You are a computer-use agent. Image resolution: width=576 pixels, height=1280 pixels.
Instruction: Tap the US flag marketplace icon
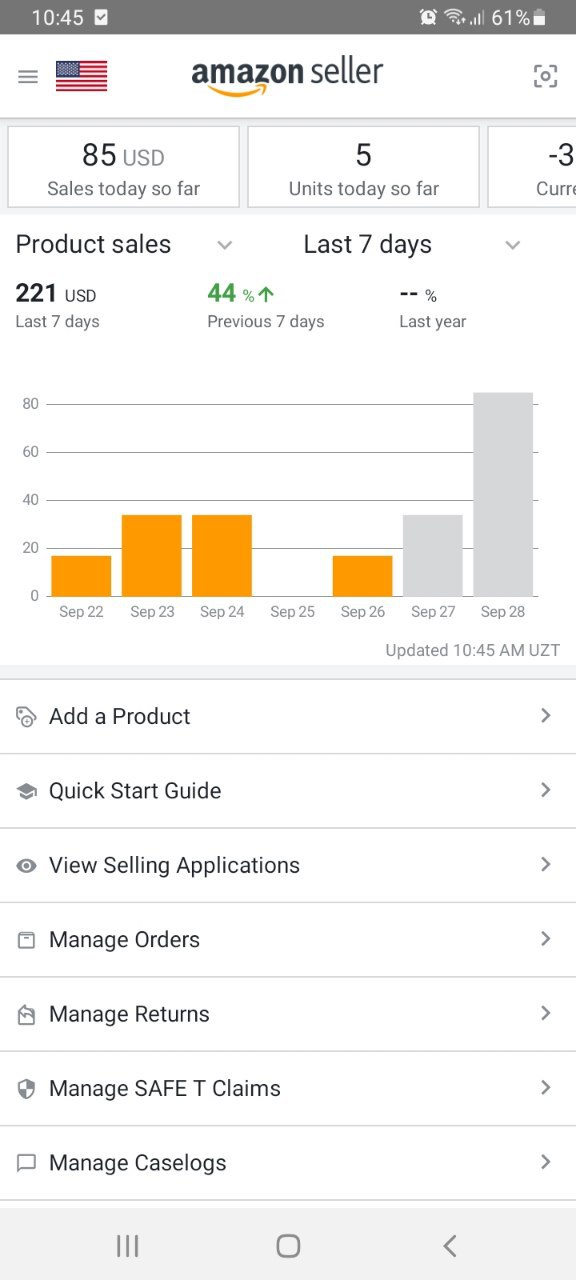81,76
